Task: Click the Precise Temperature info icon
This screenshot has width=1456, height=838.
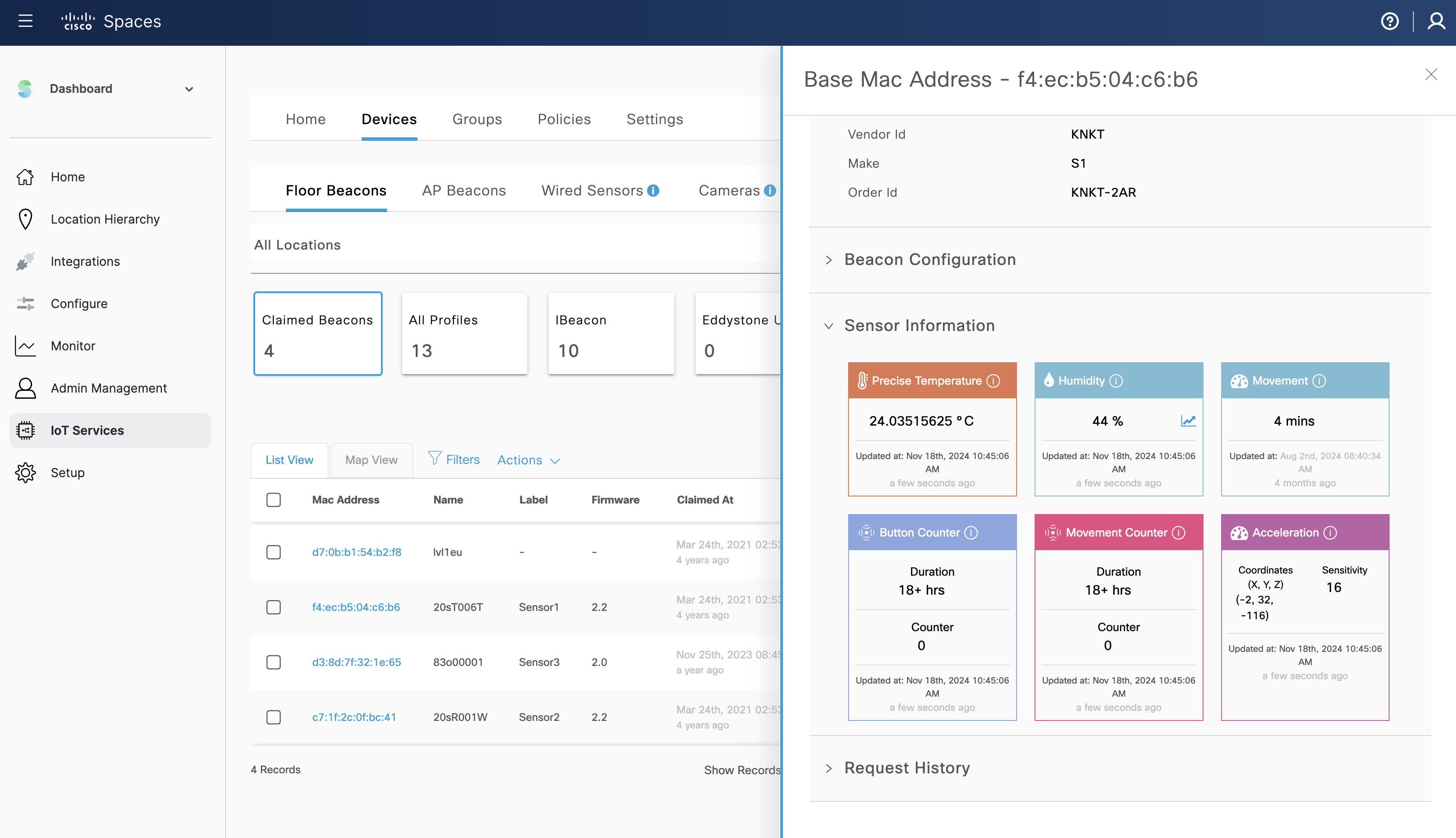Action: tap(993, 381)
